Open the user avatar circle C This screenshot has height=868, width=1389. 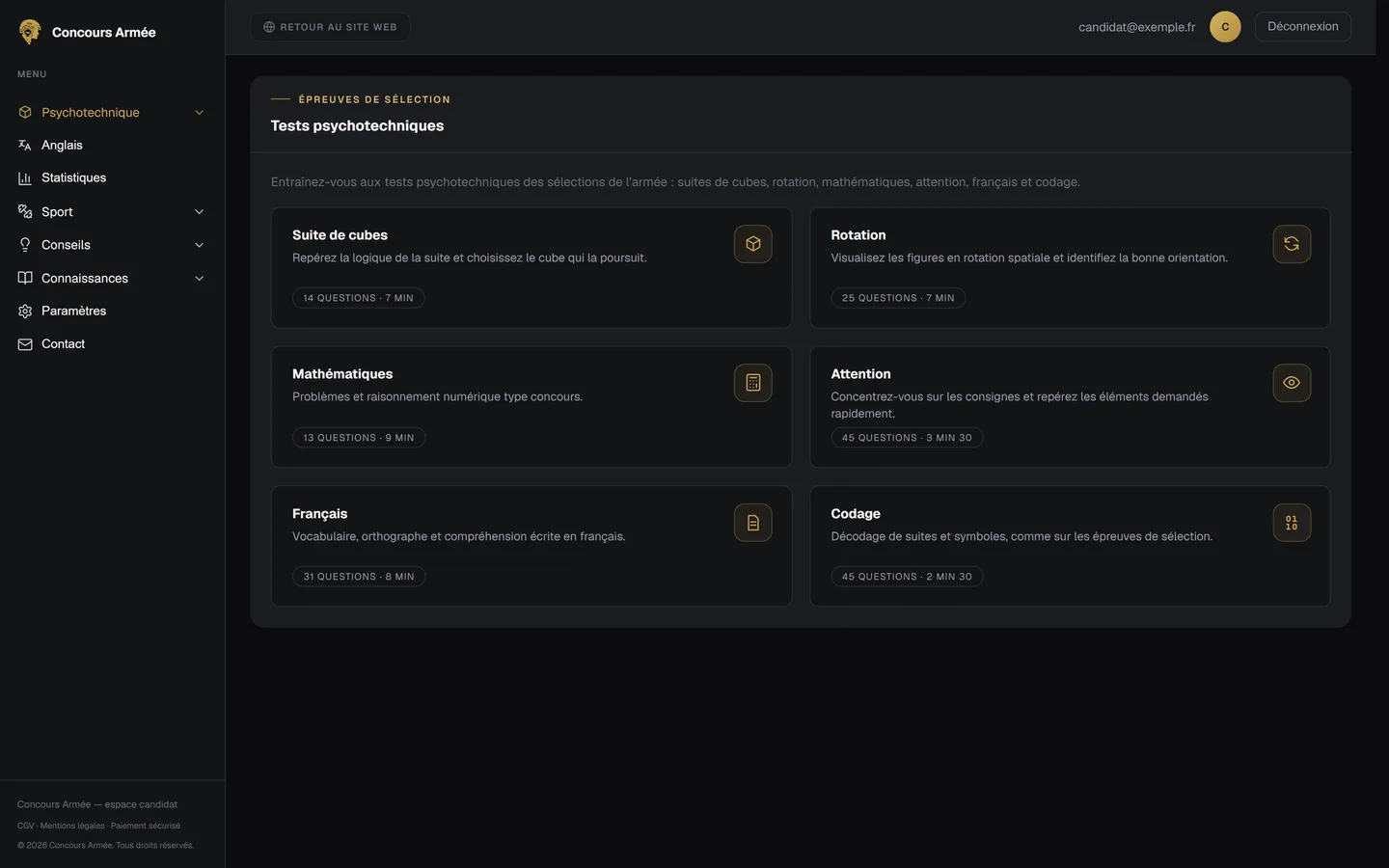coord(1225,27)
